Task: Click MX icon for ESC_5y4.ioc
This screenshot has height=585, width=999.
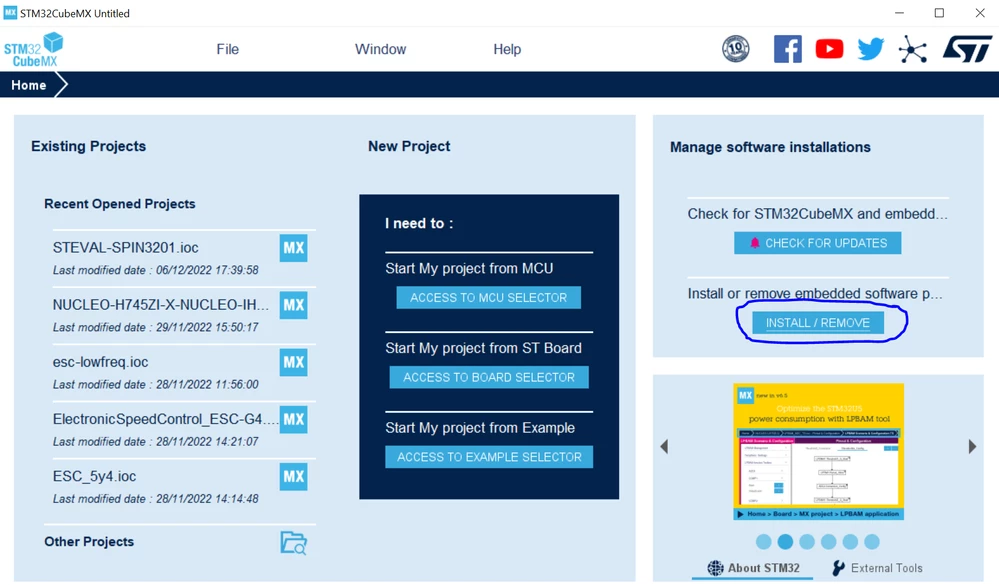Action: (x=294, y=477)
